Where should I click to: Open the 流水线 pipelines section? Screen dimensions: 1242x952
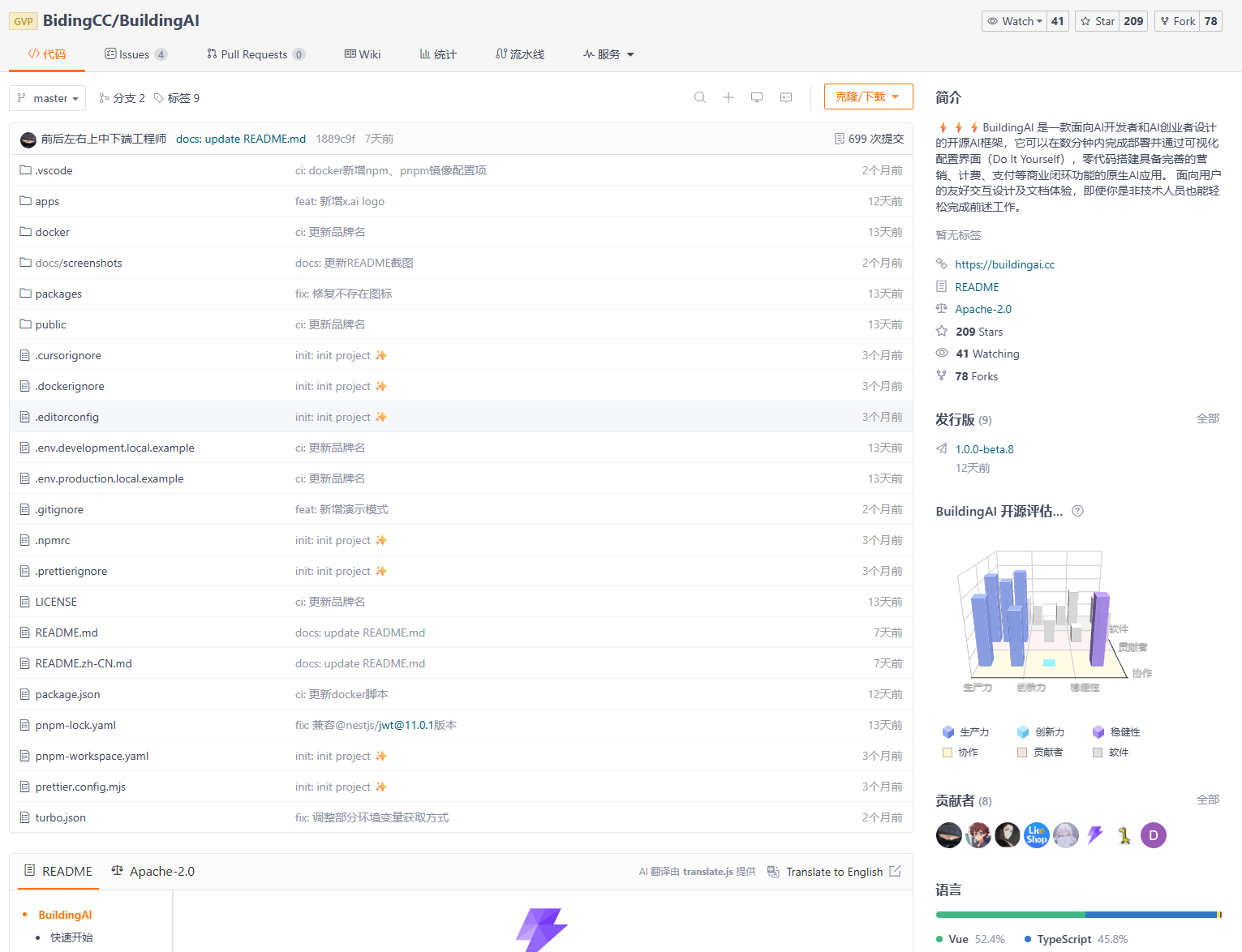pyautogui.click(x=519, y=54)
